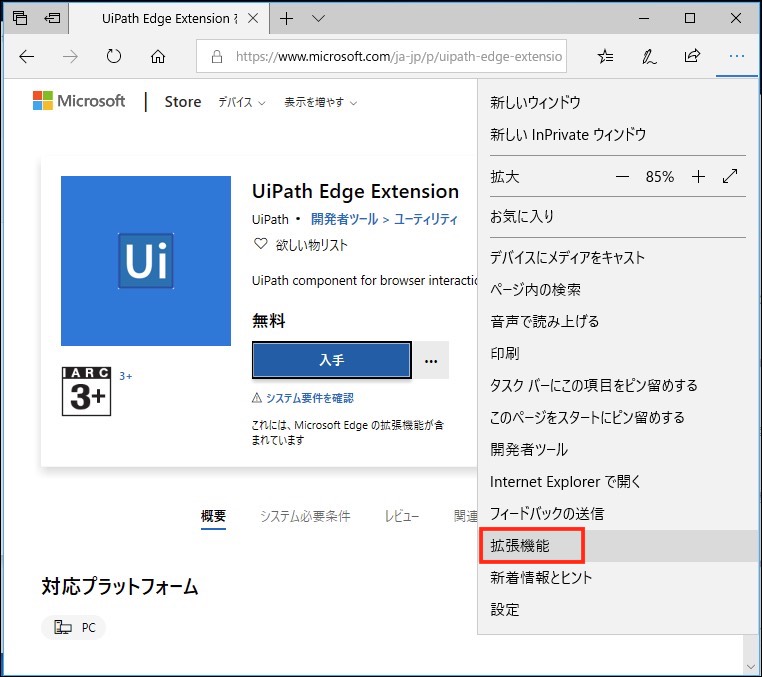Expand the デバイス dropdown in Store

242,102
